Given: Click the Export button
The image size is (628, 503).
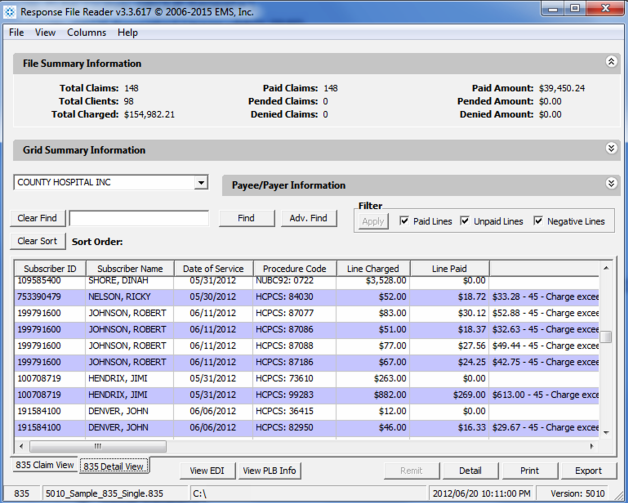Looking at the screenshot, I should click(588, 471).
